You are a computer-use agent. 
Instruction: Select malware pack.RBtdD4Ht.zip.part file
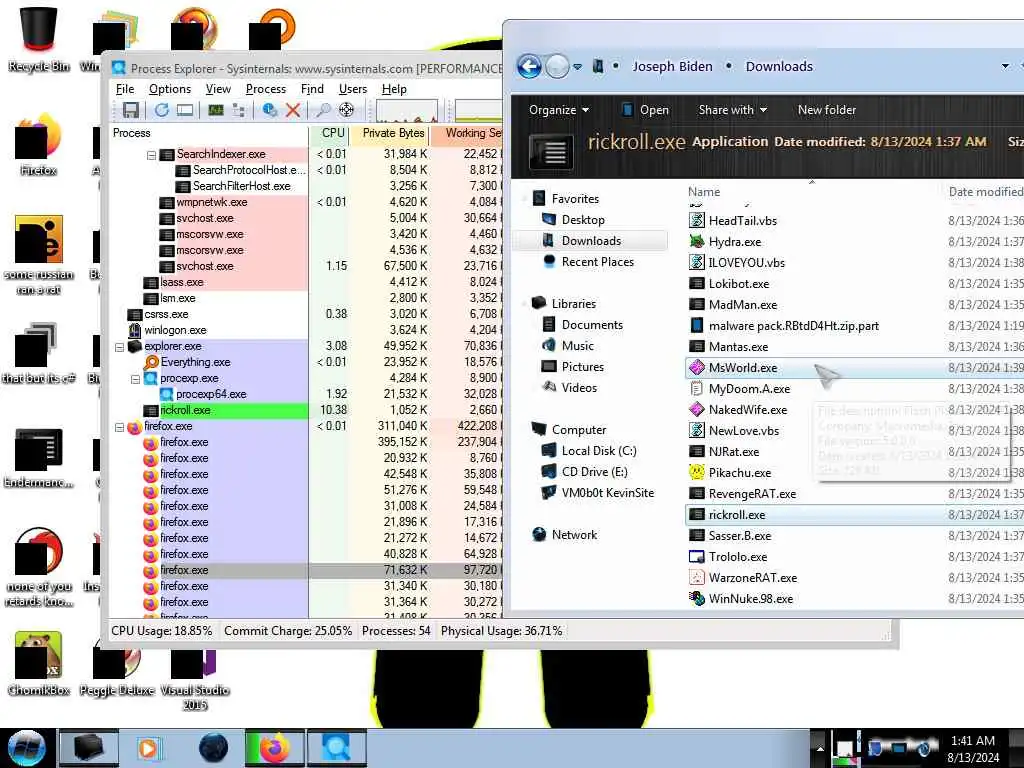click(x=784, y=325)
